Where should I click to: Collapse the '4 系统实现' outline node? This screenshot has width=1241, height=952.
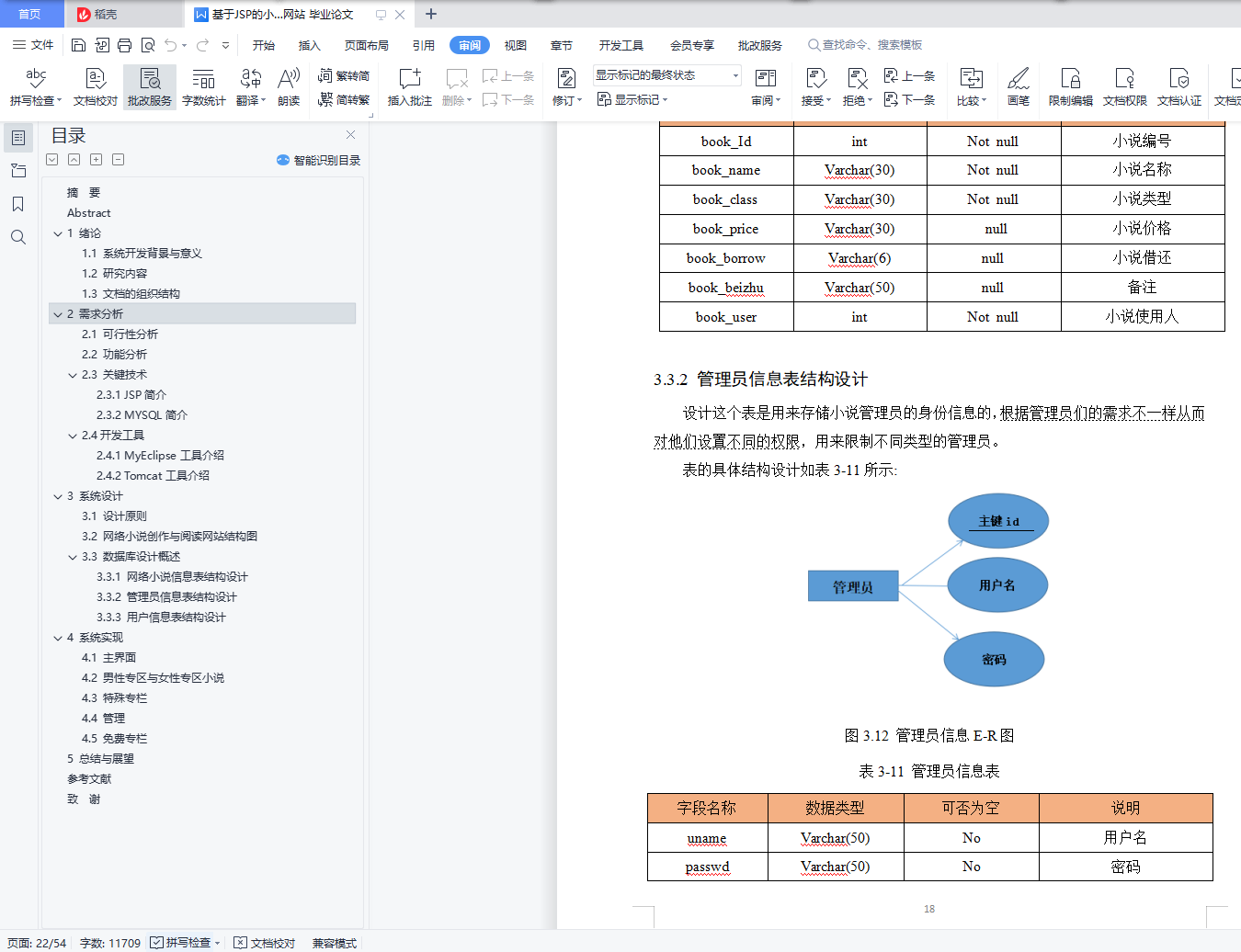(58, 638)
